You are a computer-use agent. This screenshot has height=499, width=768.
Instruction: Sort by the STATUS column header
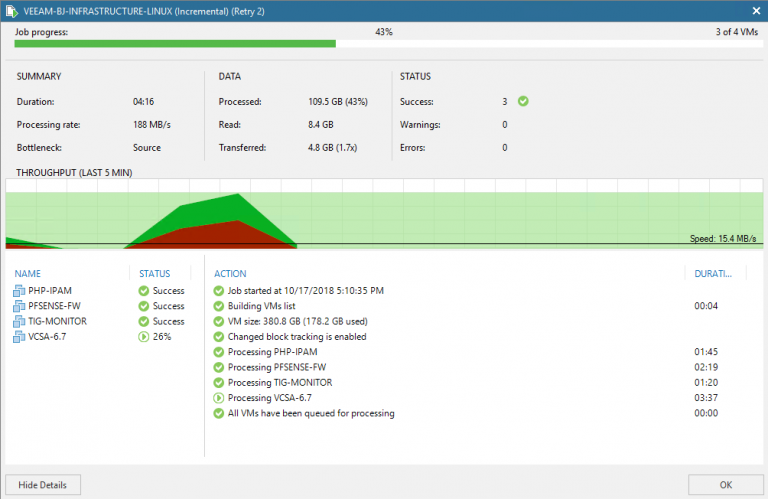coord(155,274)
